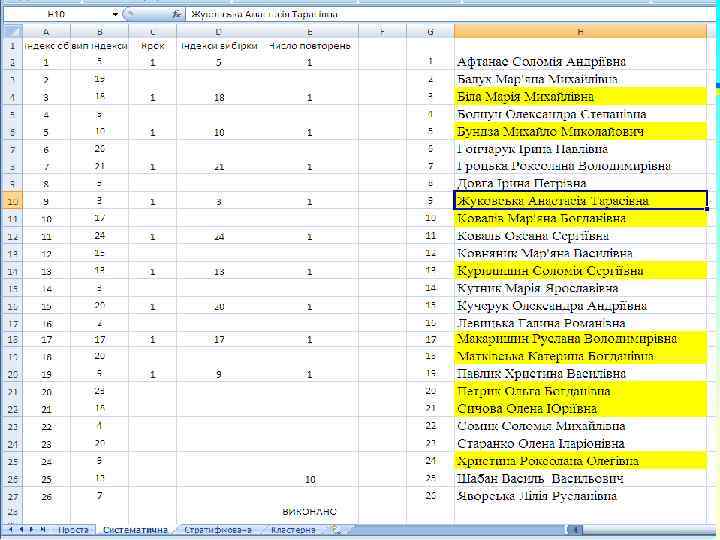Select cell 'Кучерук Олександра Андріївна'
The height and width of the screenshot is (540, 720).
(x=580, y=305)
